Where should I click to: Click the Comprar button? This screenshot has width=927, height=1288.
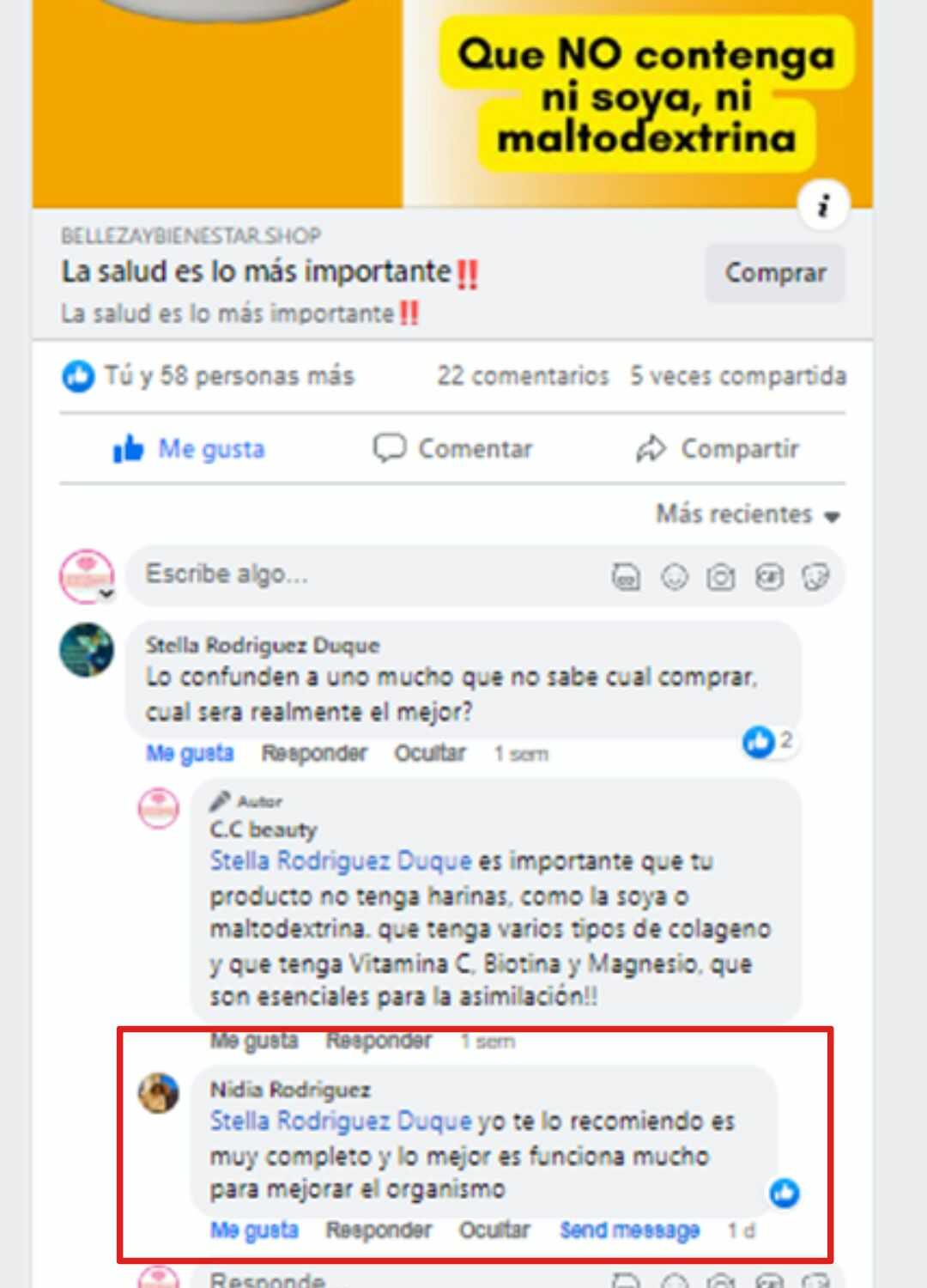point(775,273)
